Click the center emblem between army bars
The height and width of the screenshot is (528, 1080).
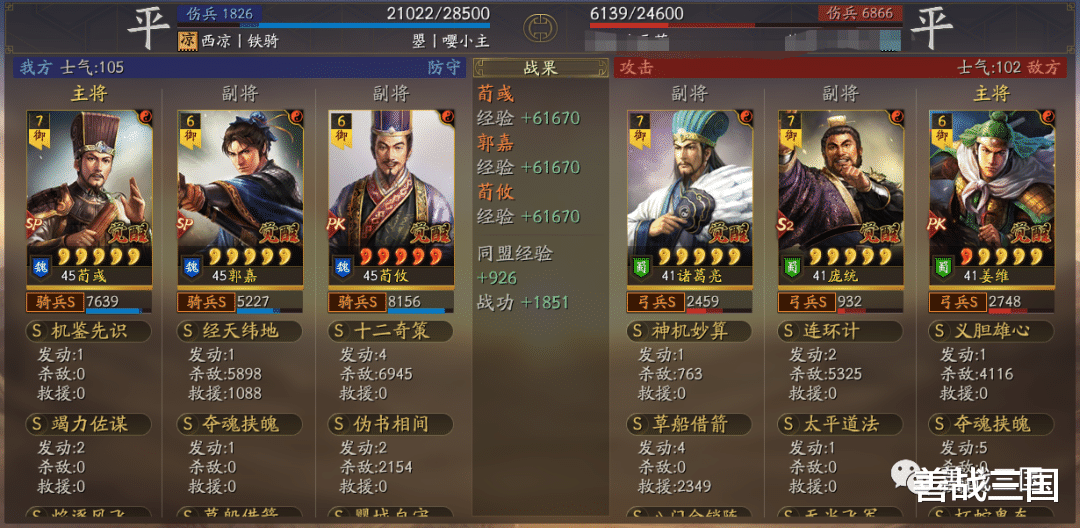click(x=541, y=28)
